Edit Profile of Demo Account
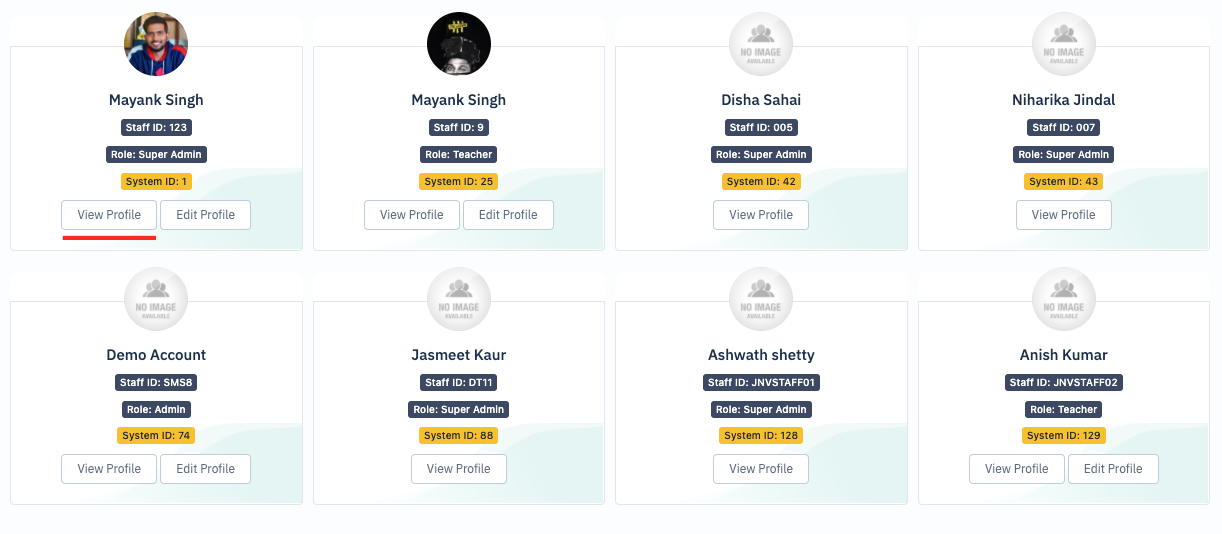The width and height of the screenshot is (1222, 534). click(x=205, y=469)
